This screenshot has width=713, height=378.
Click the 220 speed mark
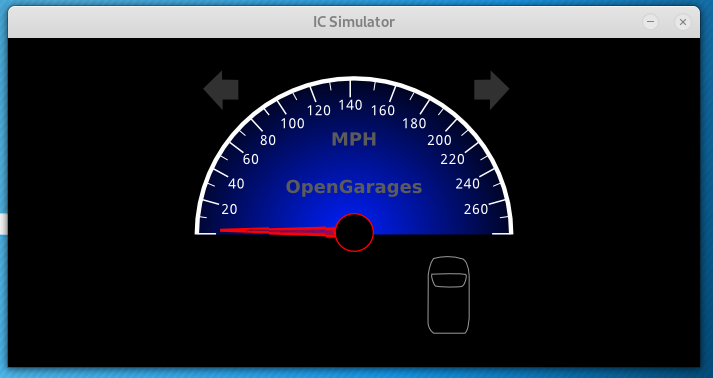tap(452, 159)
